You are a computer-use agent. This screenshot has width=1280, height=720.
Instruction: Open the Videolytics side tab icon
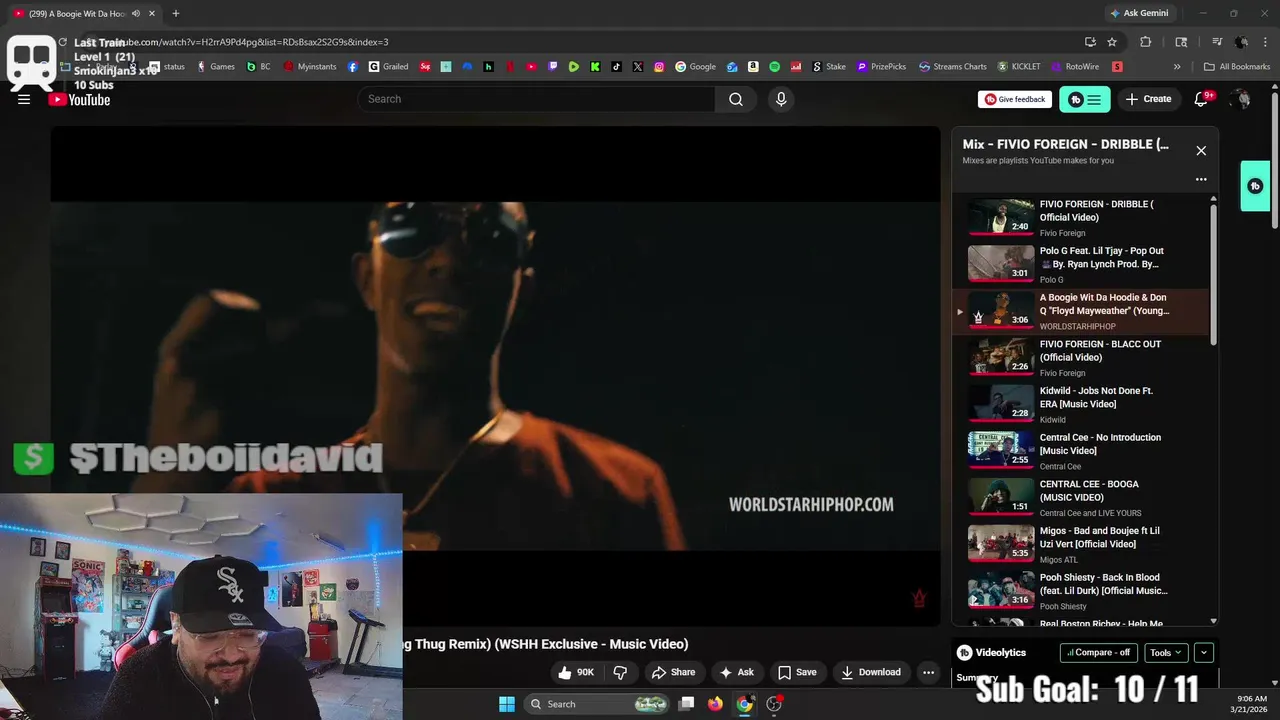pos(1255,186)
